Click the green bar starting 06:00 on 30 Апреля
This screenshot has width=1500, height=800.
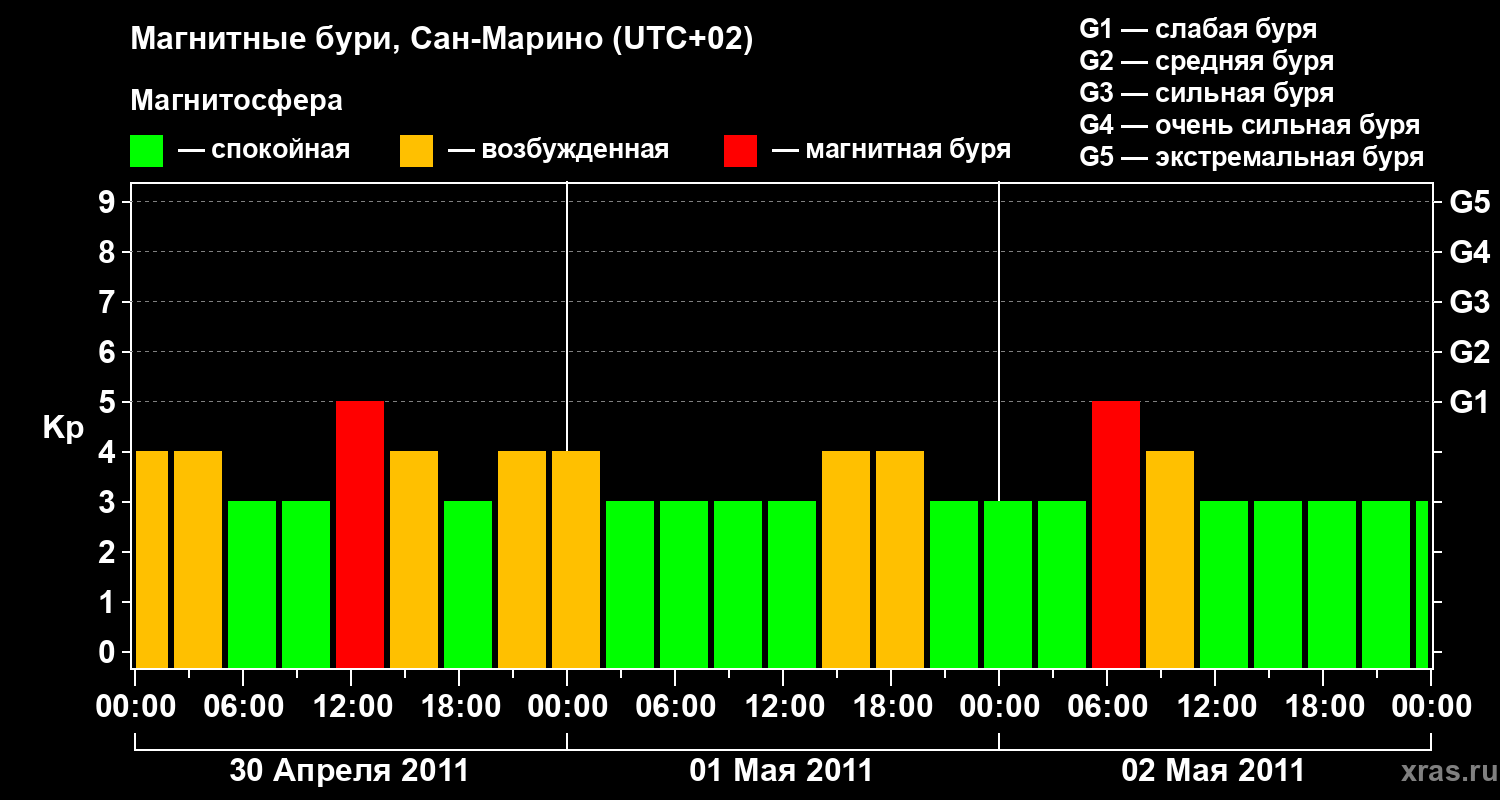pyautogui.click(x=252, y=585)
